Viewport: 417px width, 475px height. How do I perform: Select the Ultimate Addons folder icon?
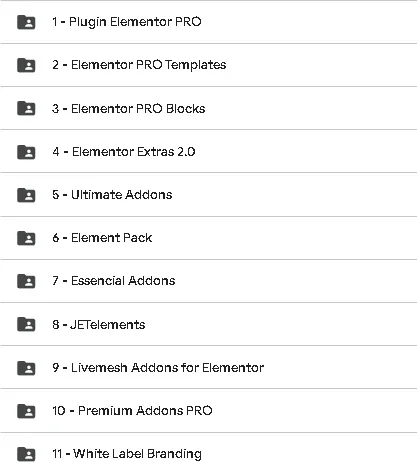click(26, 195)
